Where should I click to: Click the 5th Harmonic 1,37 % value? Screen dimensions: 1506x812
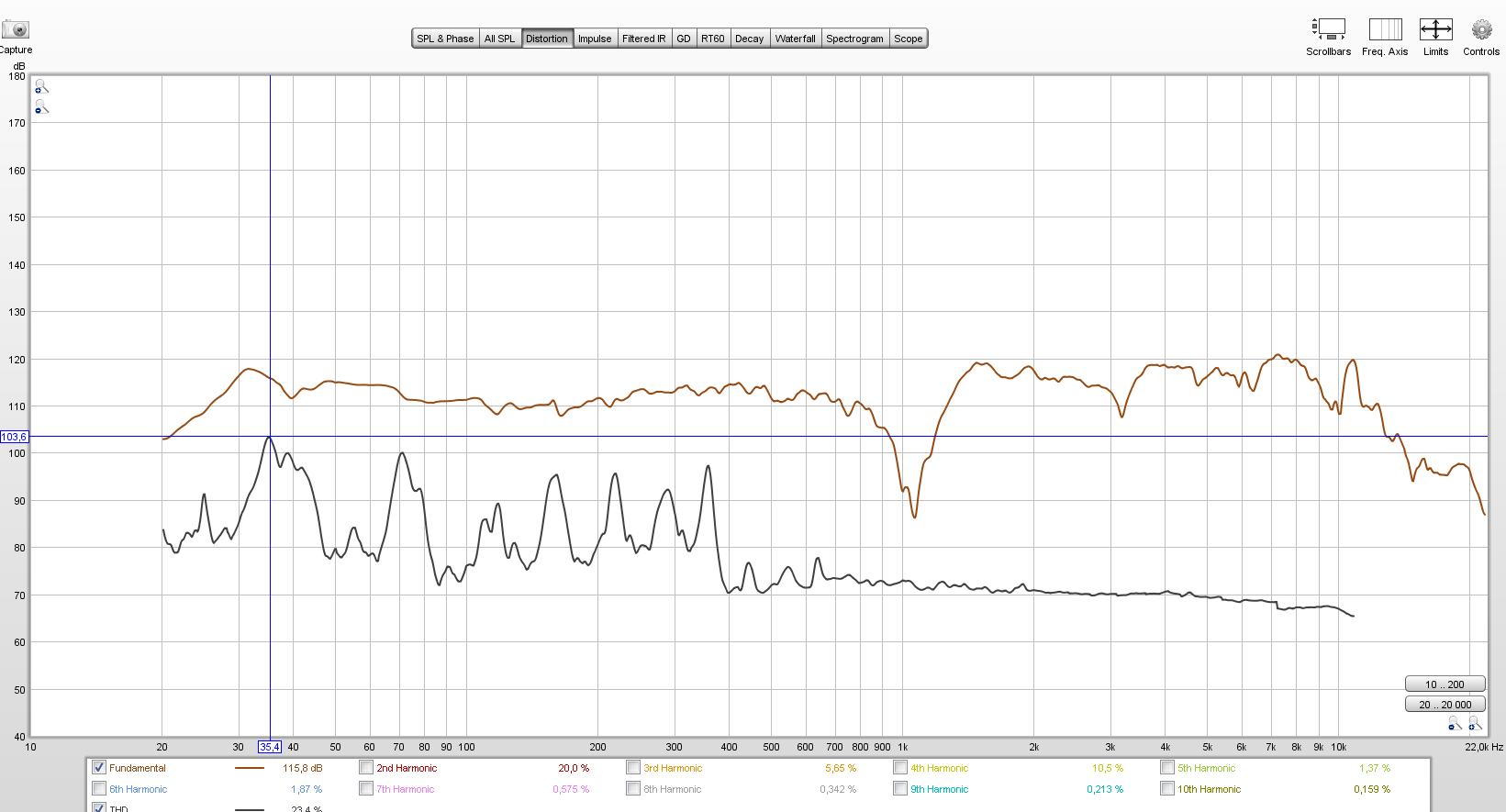(x=1375, y=769)
